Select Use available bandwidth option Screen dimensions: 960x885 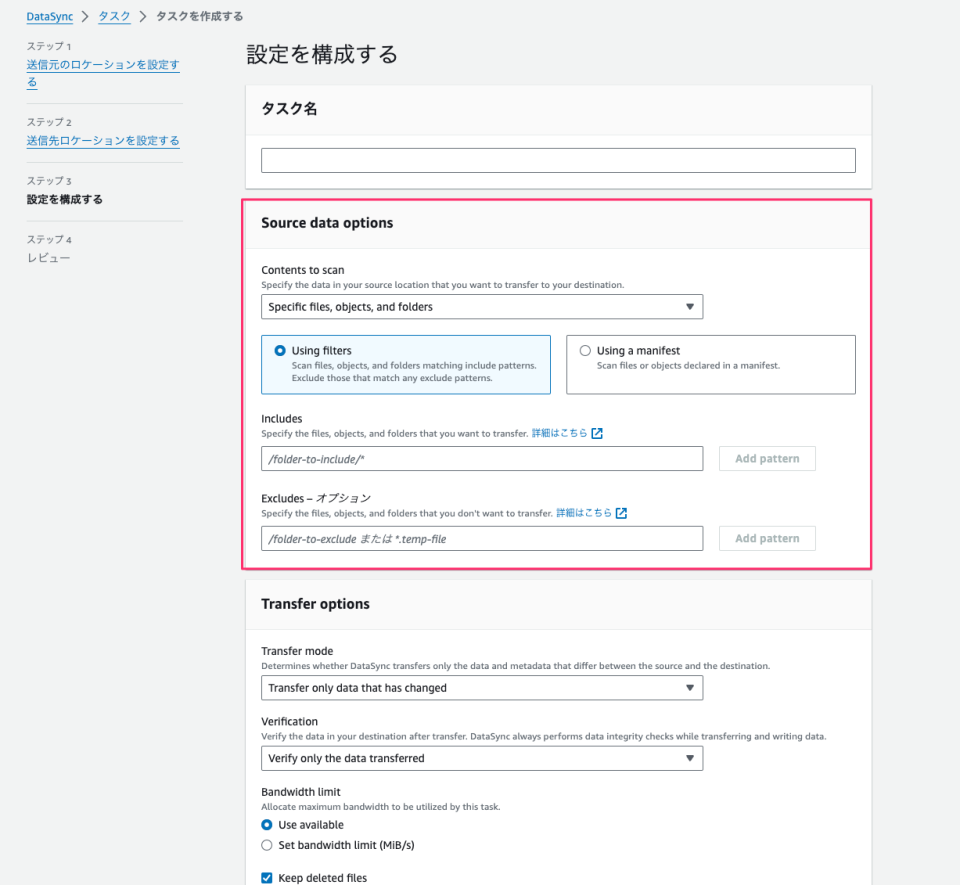point(267,825)
